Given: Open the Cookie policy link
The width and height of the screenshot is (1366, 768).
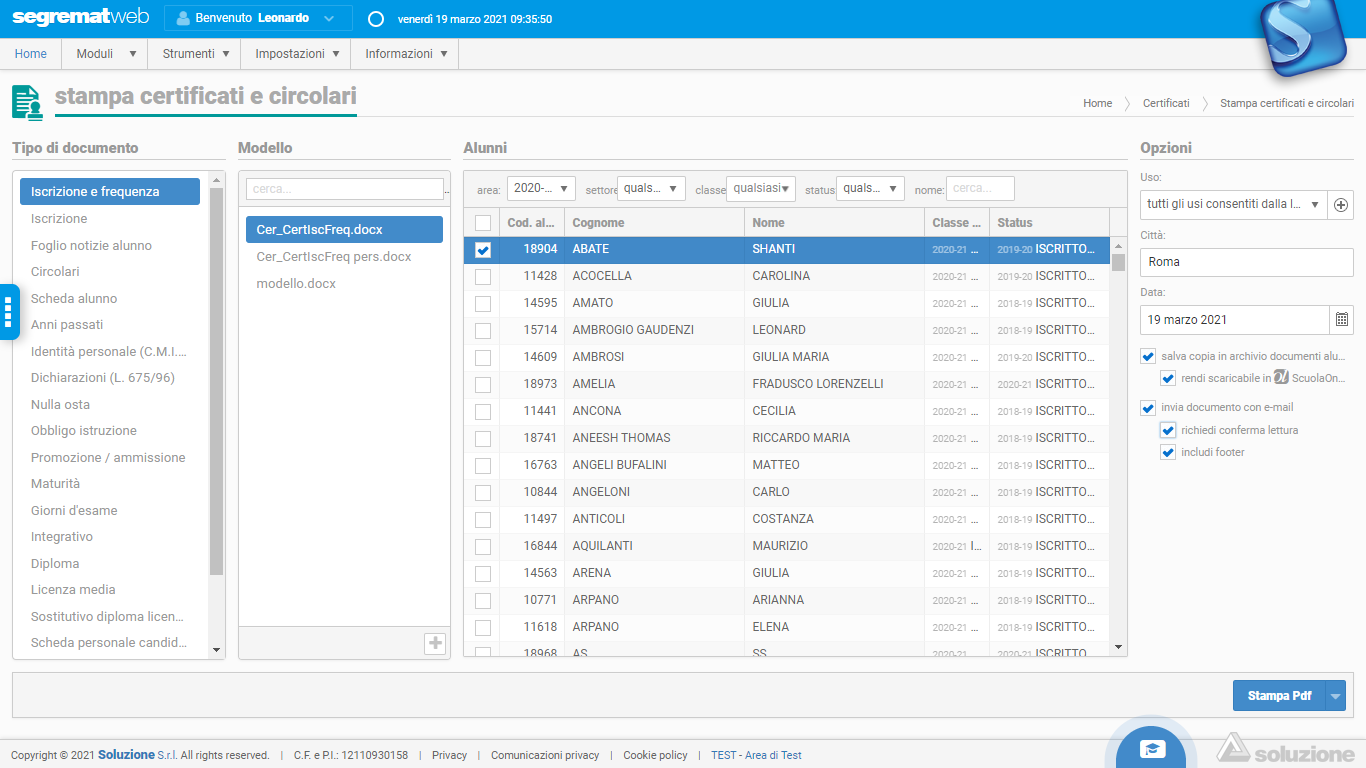Looking at the screenshot, I should click(x=655, y=755).
